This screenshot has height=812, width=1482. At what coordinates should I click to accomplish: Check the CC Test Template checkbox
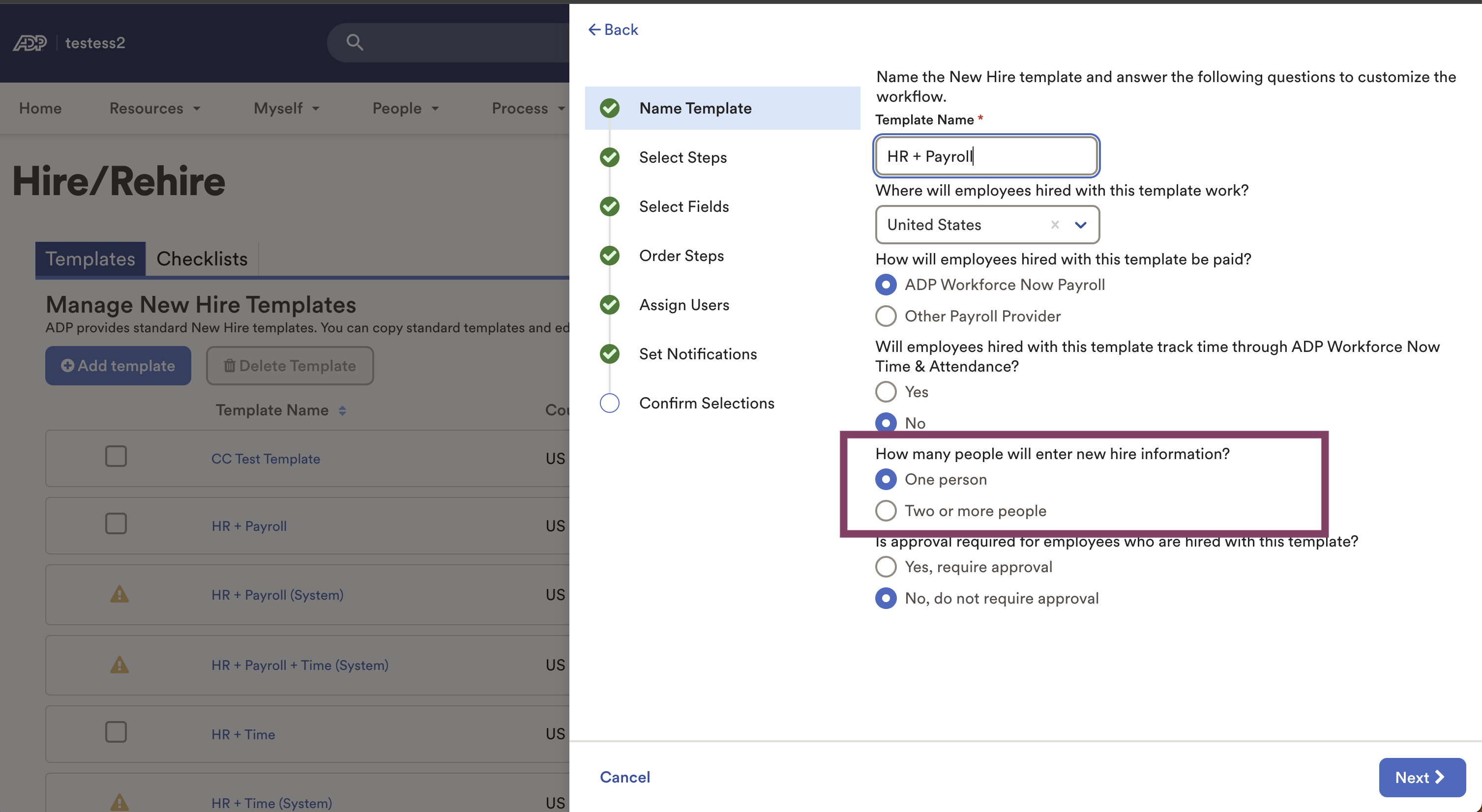pyautogui.click(x=116, y=456)
